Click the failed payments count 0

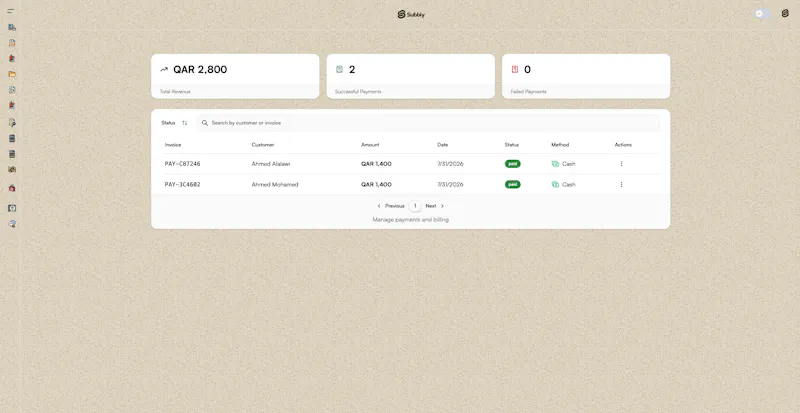point(528,69)
